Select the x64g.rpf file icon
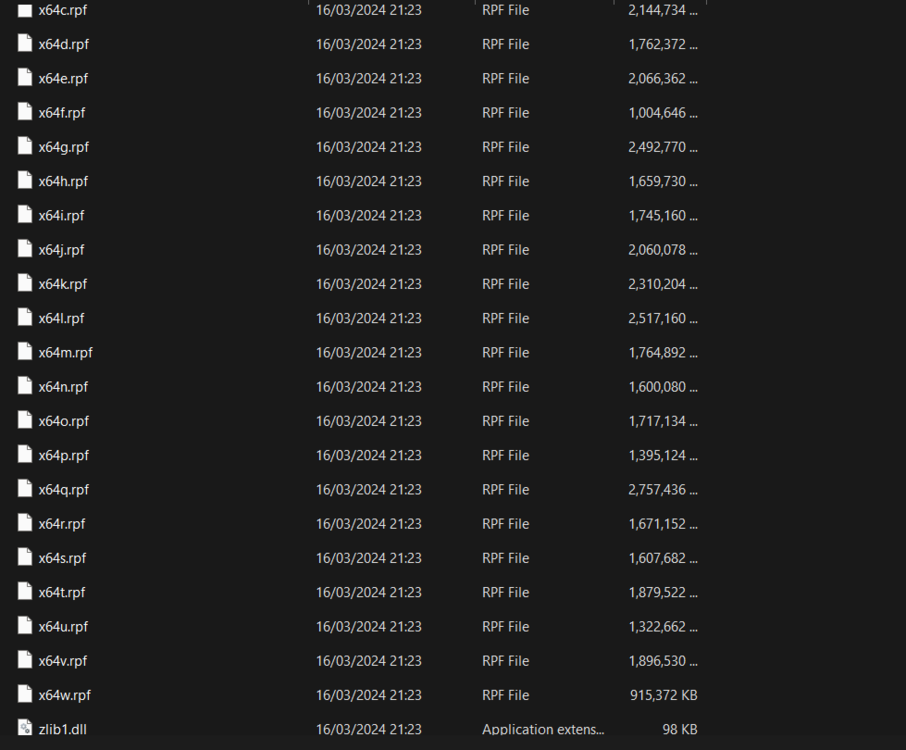This screenshot has height=750, width=906. tap(26, 147)
